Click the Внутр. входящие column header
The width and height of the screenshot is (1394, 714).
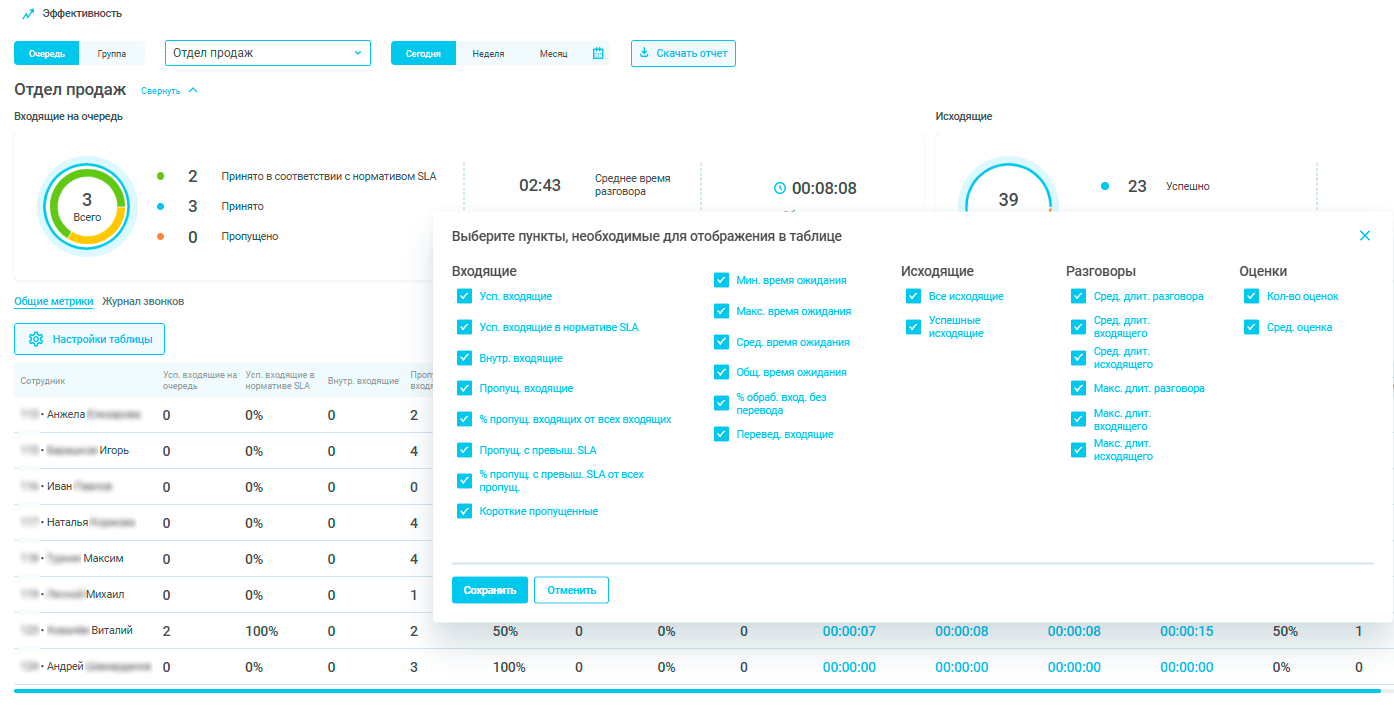[x=364, y=381]
